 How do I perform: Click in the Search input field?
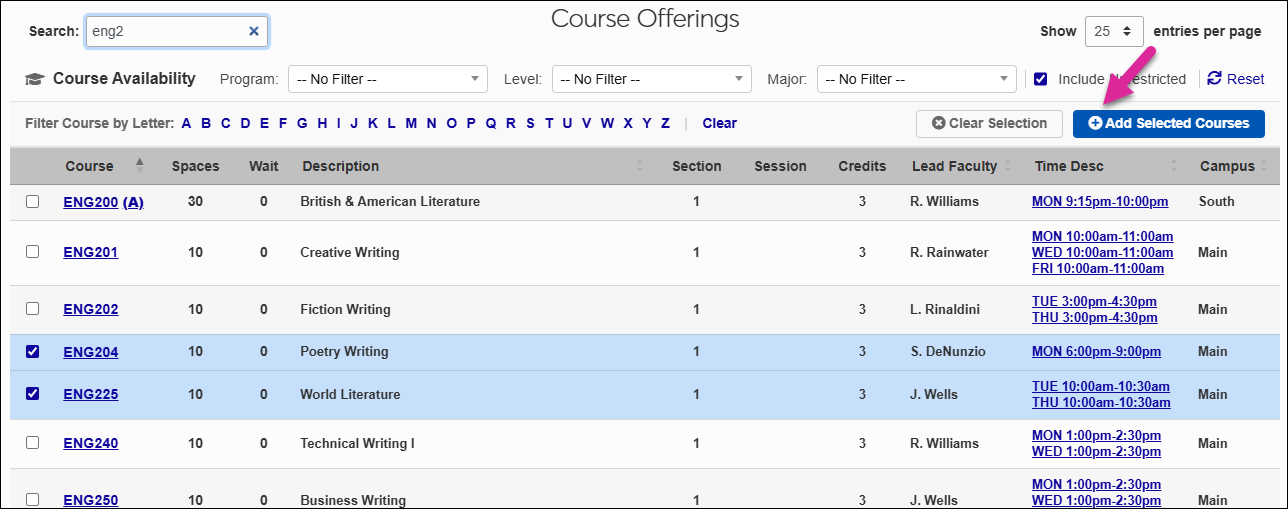pos(177,31)
